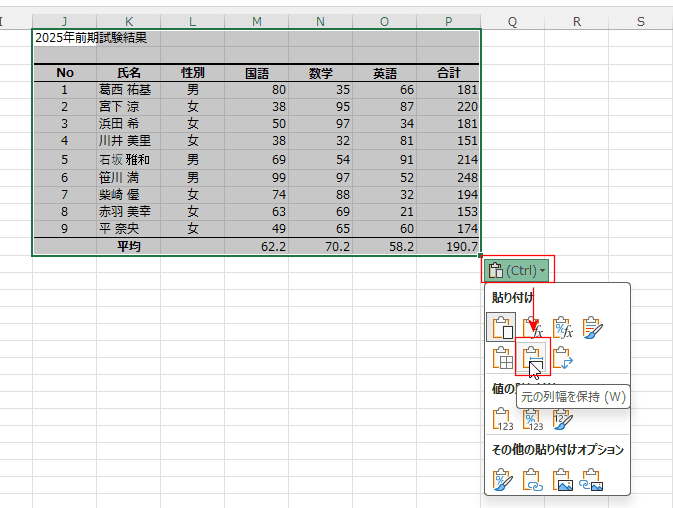Select Keep Source Column Widths paste icon

click(533, 358)
